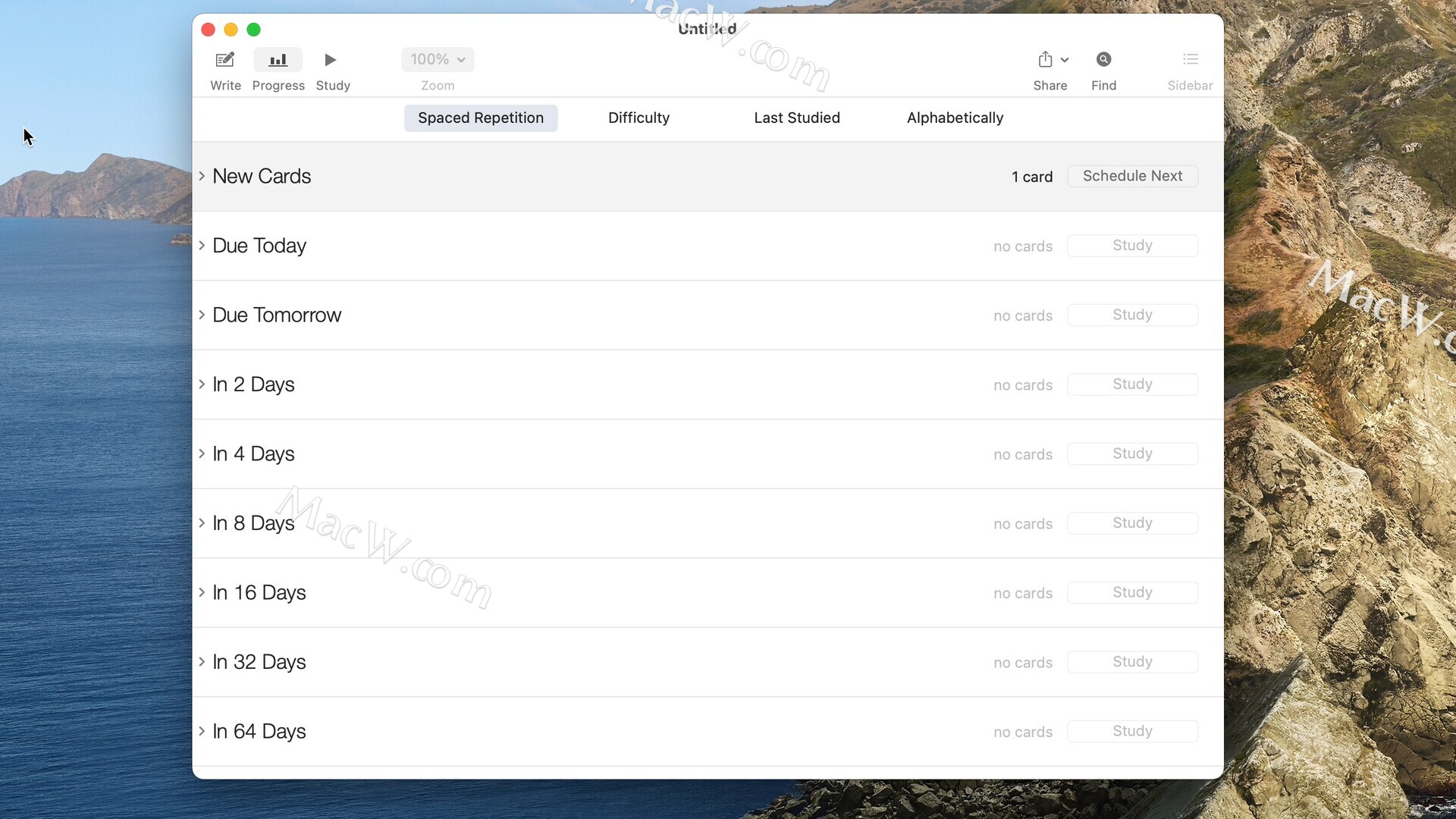1456x819 pixels.
Task: Click Study button for In 4 Days
Action: coord(1132,453)
